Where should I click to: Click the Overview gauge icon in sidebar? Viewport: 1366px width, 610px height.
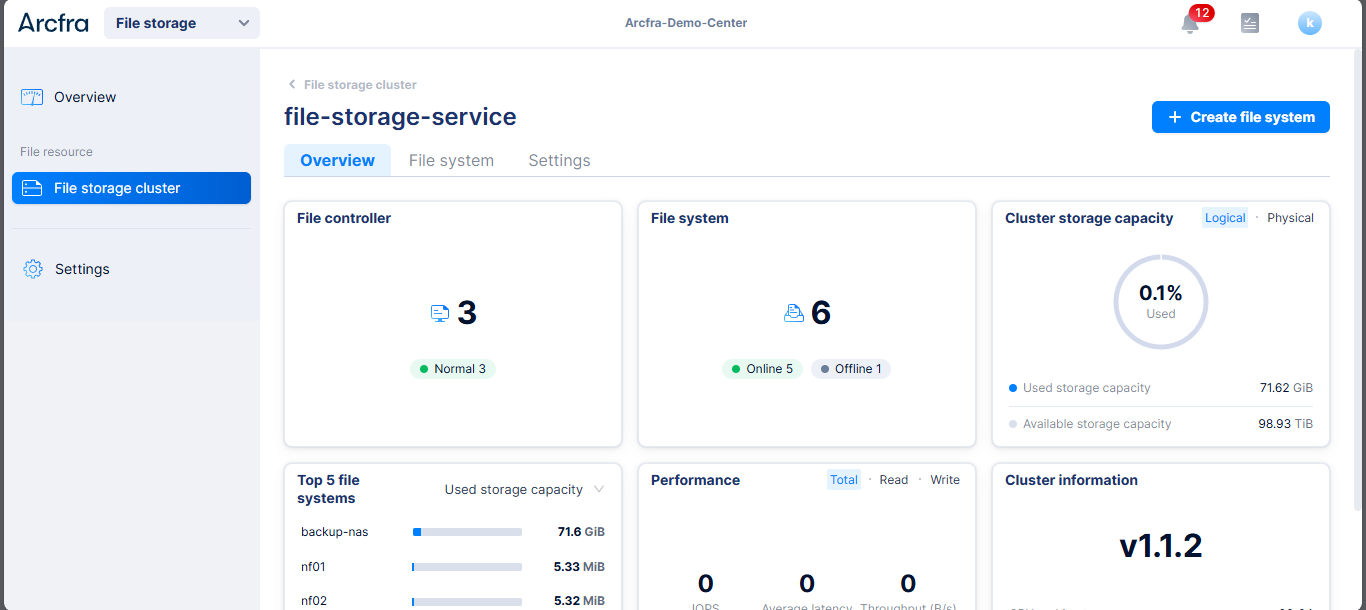coord(32,97)
